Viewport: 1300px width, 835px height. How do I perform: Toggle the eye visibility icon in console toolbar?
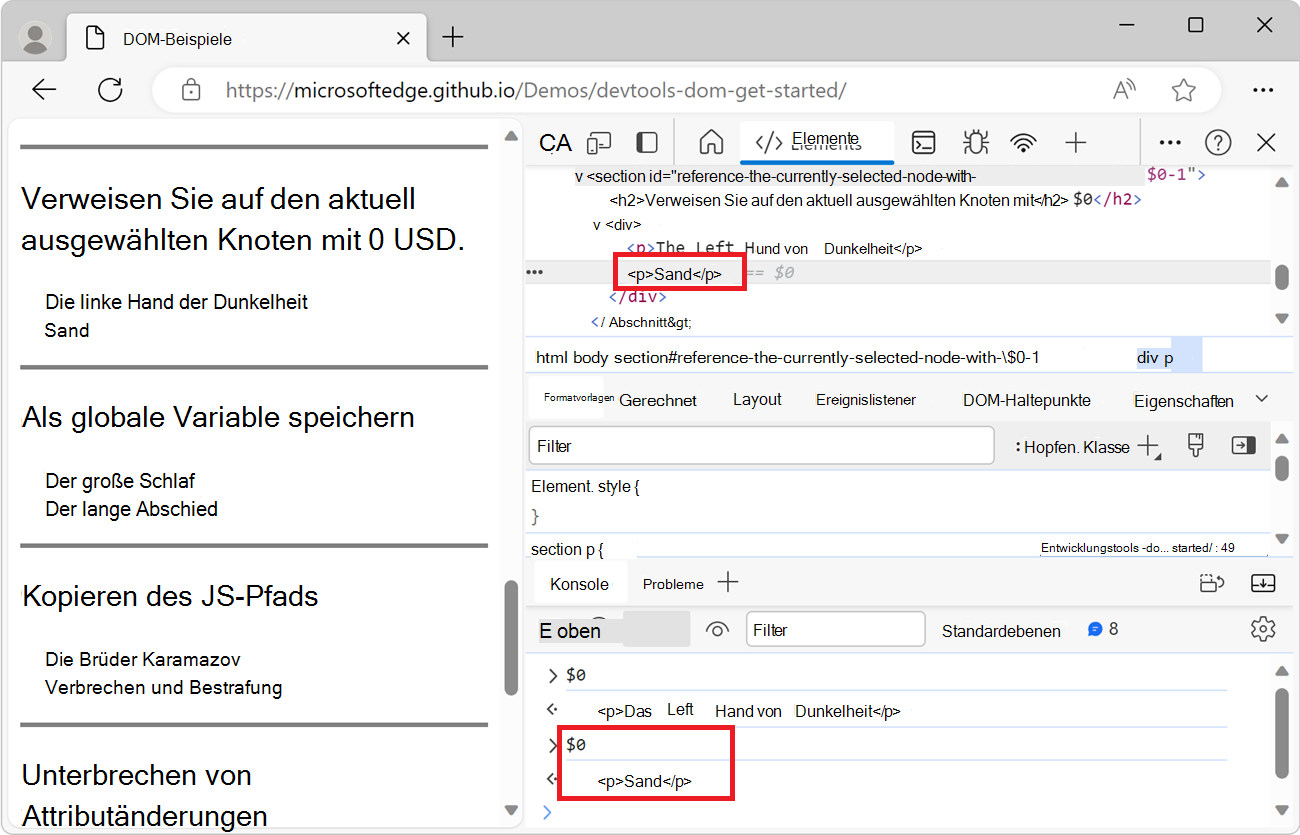[717, 629]
